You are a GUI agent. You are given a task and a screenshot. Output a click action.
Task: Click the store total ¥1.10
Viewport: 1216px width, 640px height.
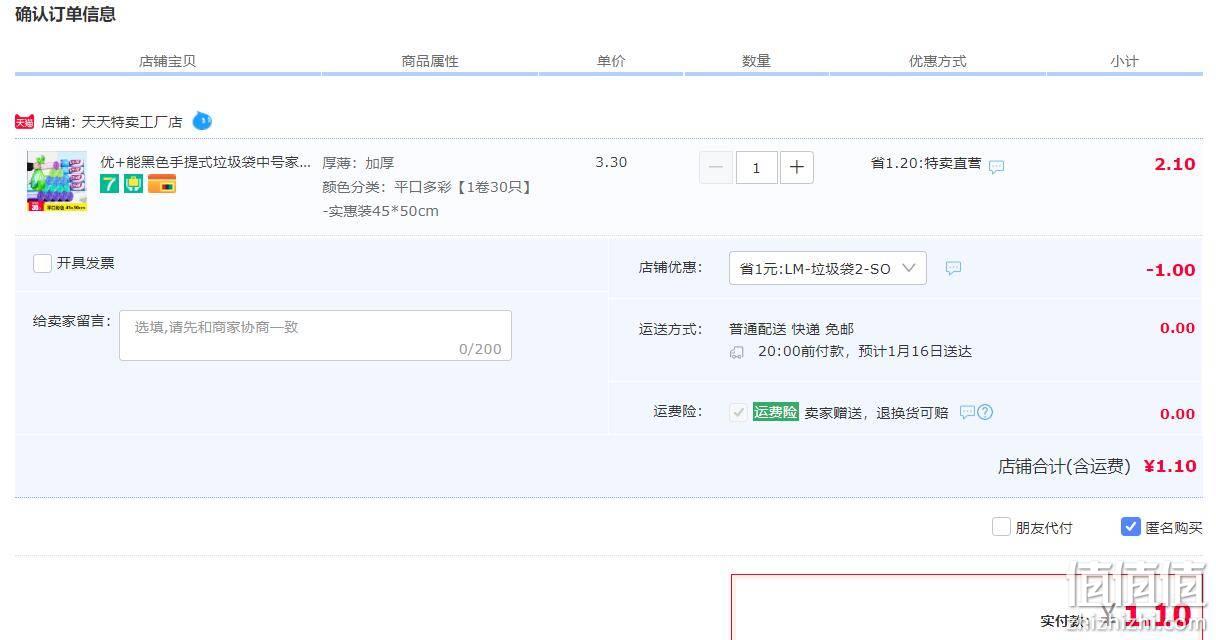click(1170, 466)
